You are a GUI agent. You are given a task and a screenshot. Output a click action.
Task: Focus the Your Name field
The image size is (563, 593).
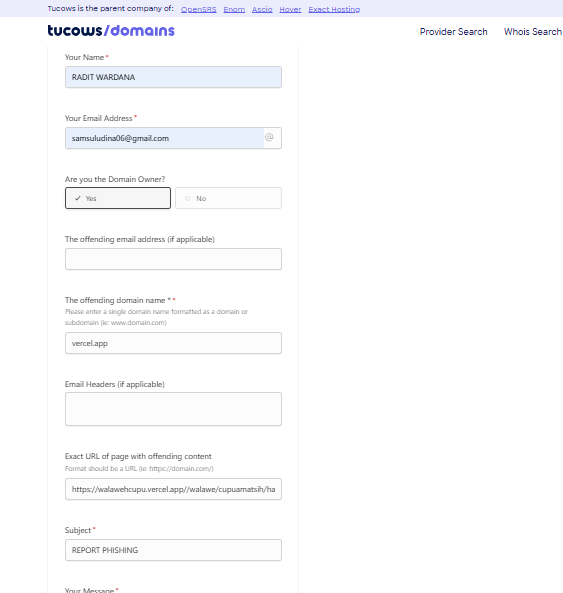click(173, 77)
